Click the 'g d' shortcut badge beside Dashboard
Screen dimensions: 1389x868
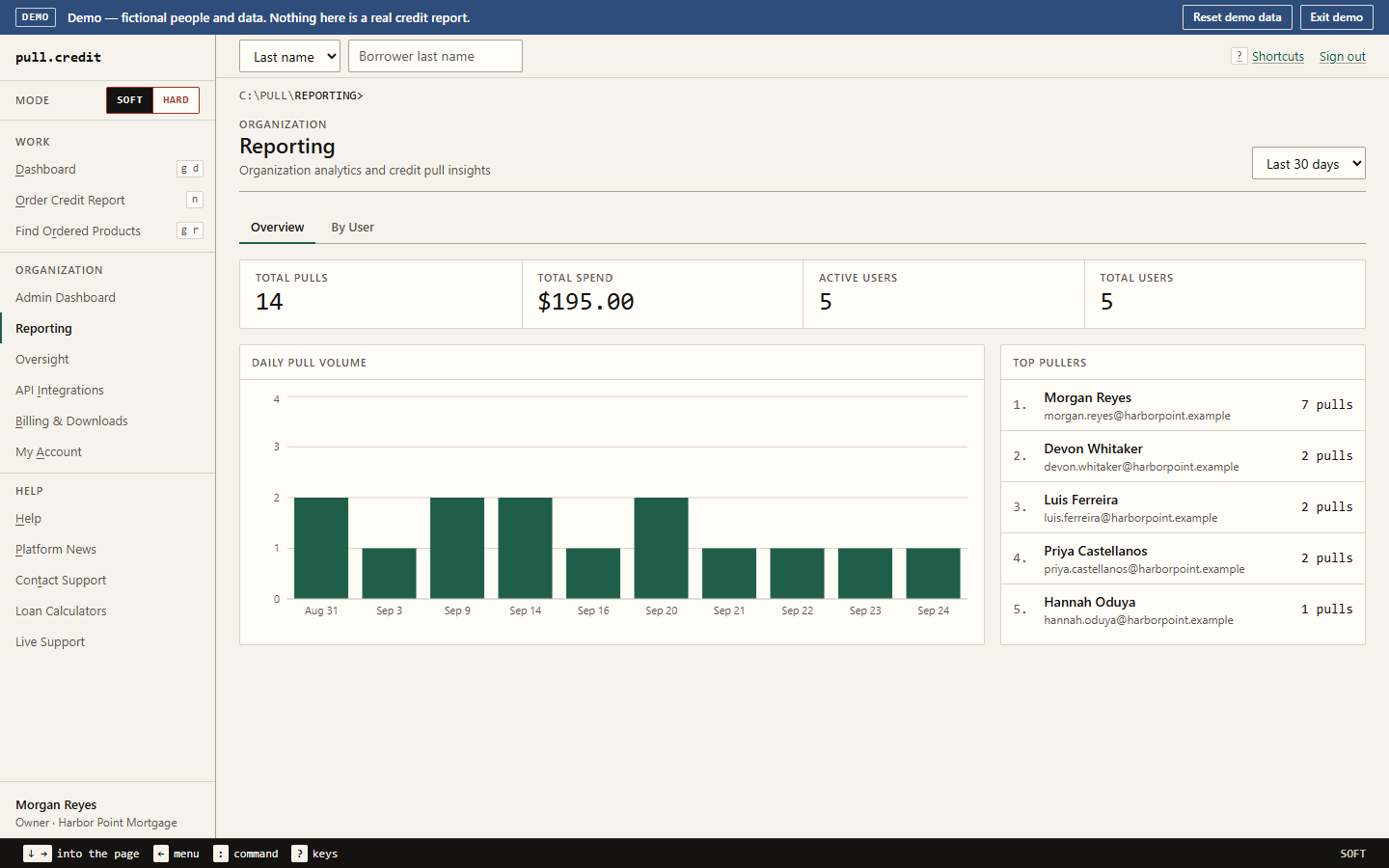click(190, 169)
